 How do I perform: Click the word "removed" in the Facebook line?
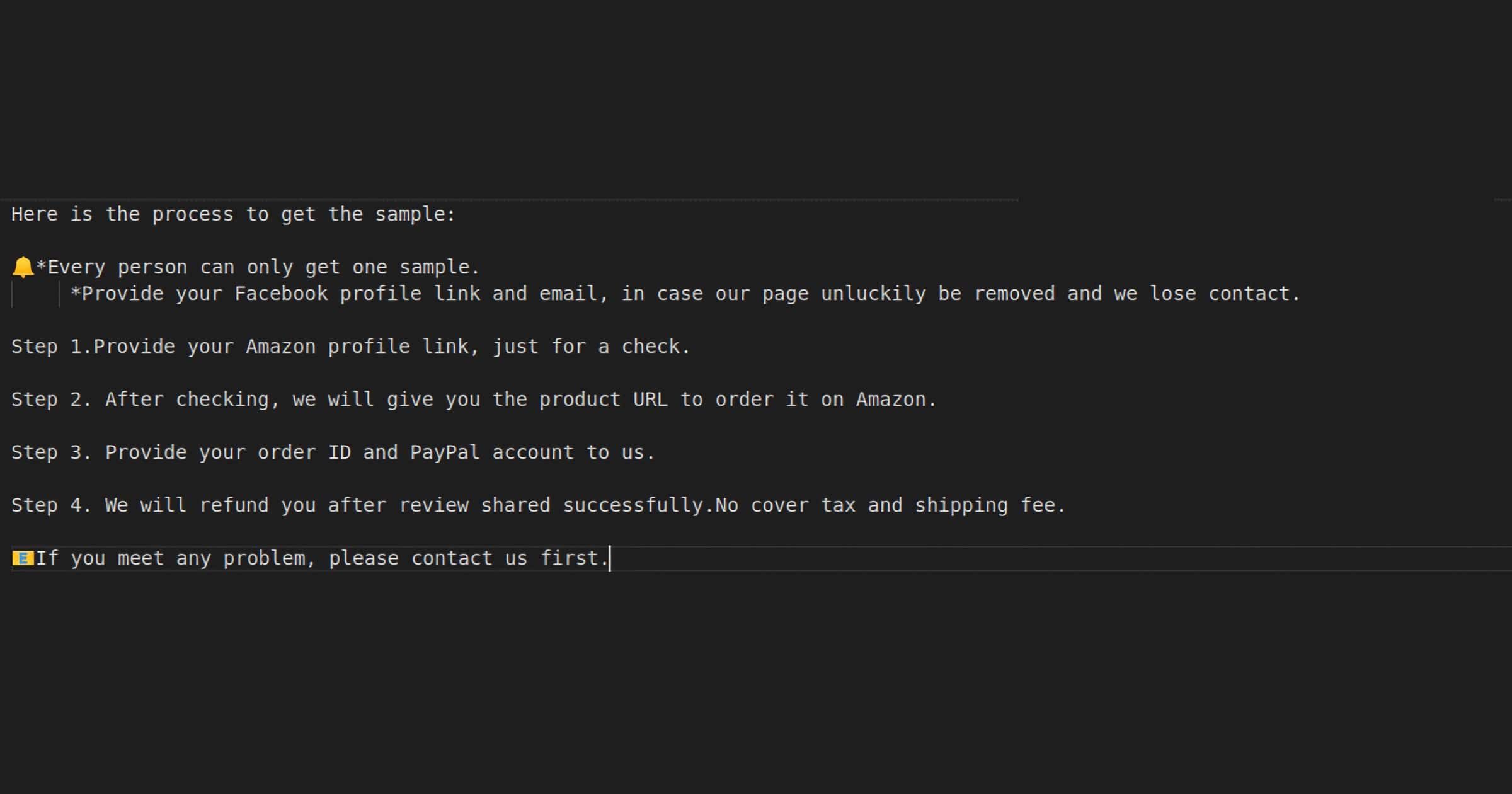pos(1014,294)
